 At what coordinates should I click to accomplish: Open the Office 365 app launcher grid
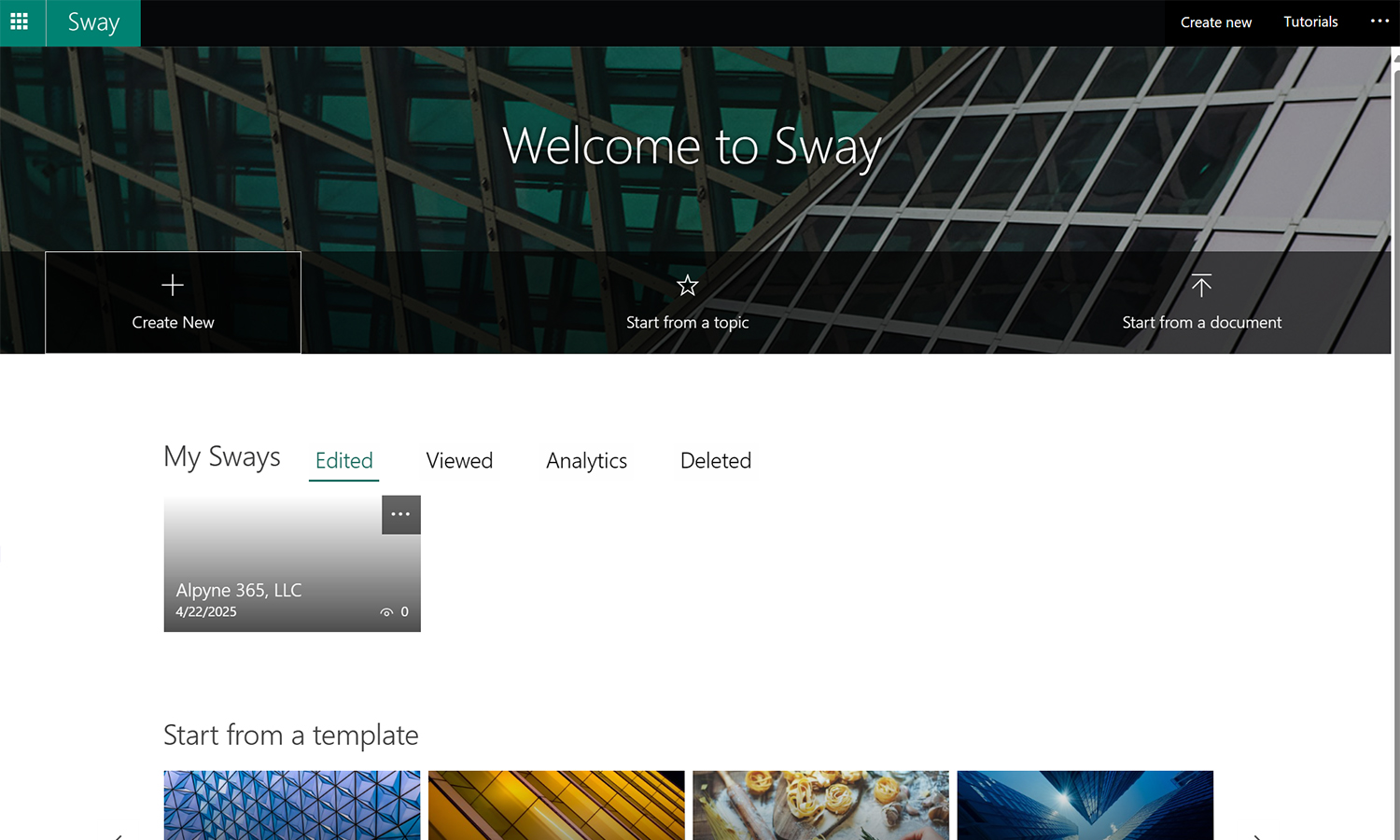[x=21, y=22]
